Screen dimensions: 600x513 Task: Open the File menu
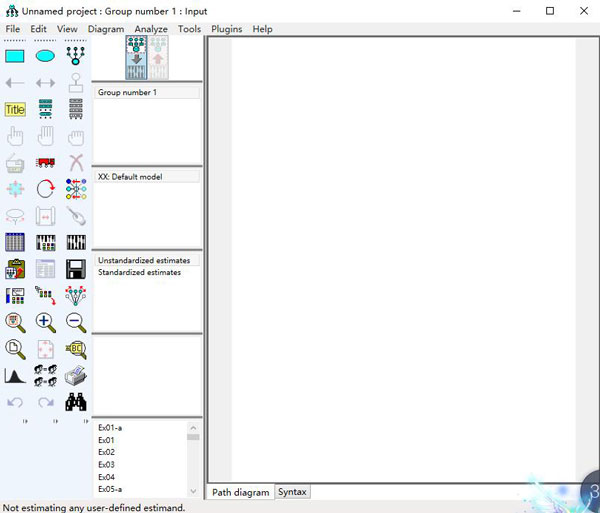pos(13,29)
